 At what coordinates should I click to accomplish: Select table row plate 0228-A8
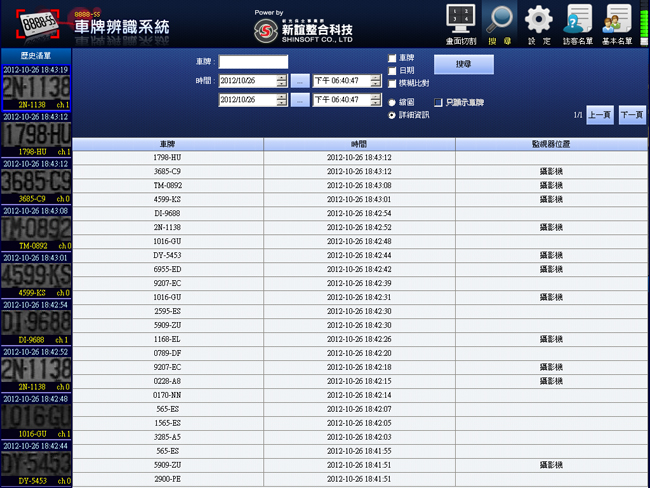pyautogui.click(x=360, y=381)
